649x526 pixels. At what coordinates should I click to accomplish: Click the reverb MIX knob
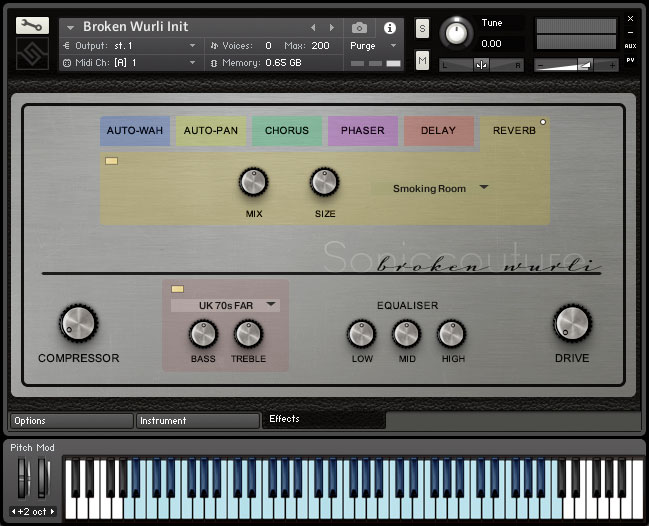[253, 183]
